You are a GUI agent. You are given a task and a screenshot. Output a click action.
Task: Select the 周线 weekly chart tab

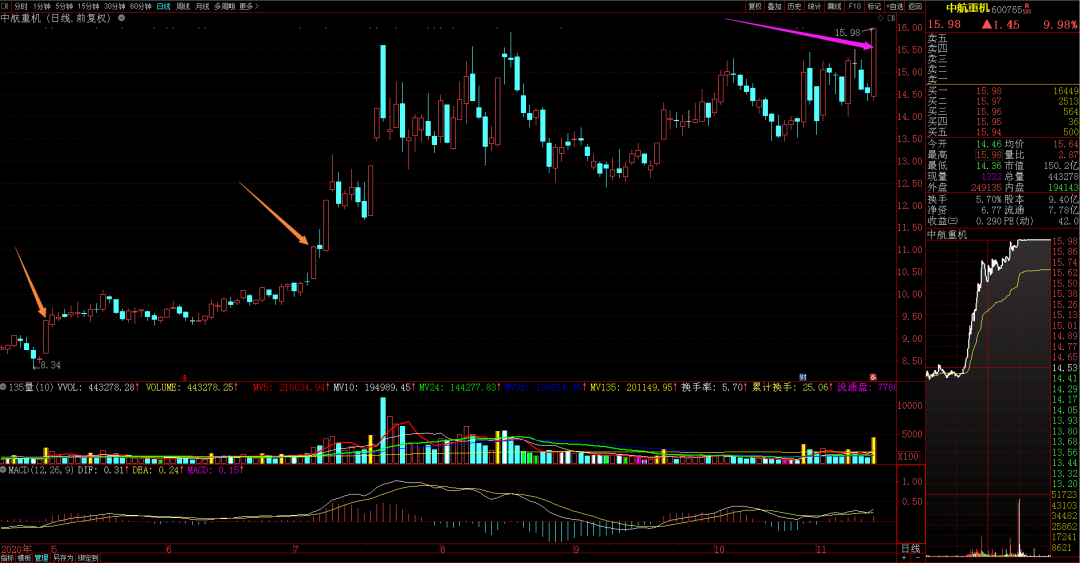(x=183, y=6)
